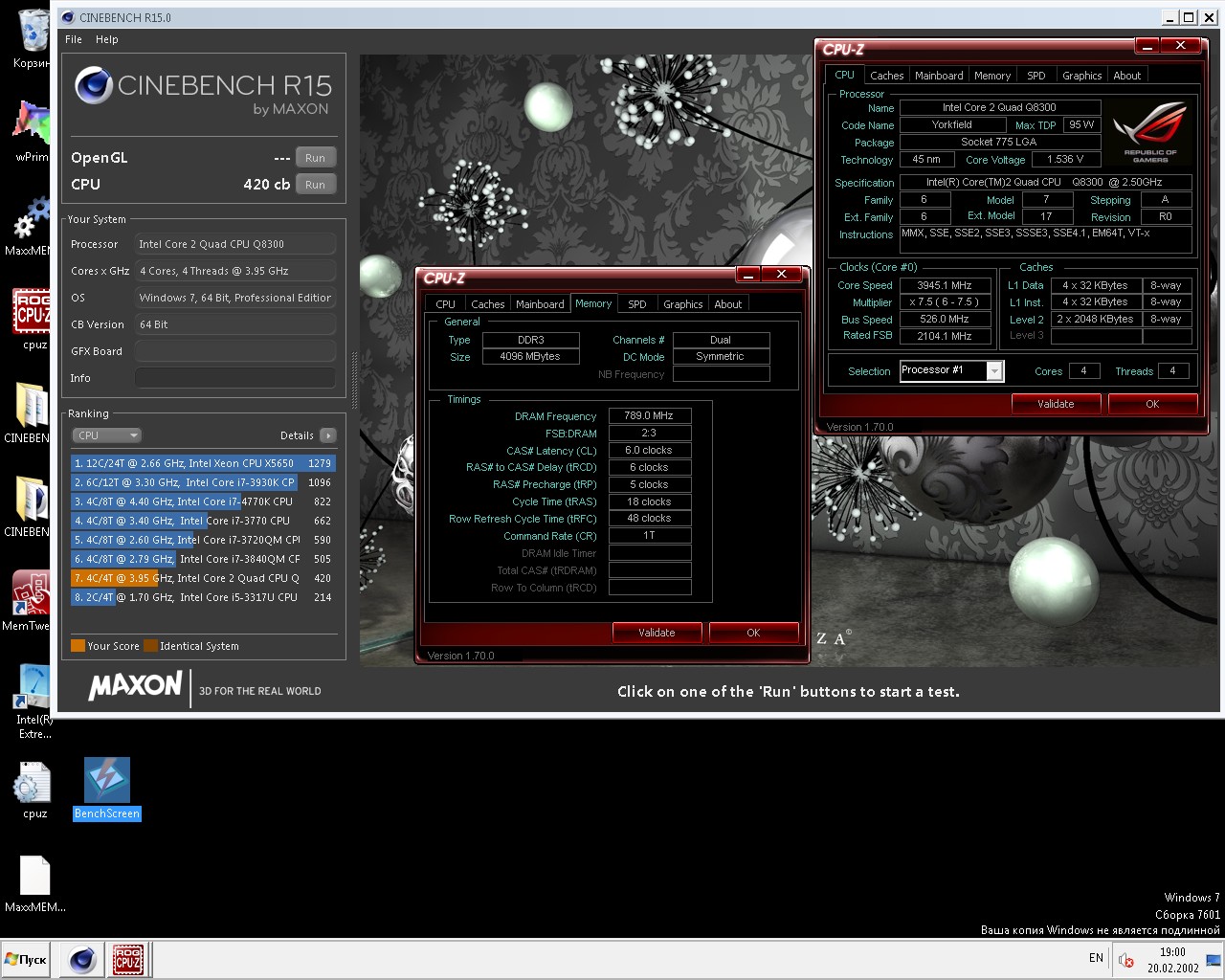1225x980 pixels.
Task: Click the GFX Board field
Action: click(x=235, y=351)
